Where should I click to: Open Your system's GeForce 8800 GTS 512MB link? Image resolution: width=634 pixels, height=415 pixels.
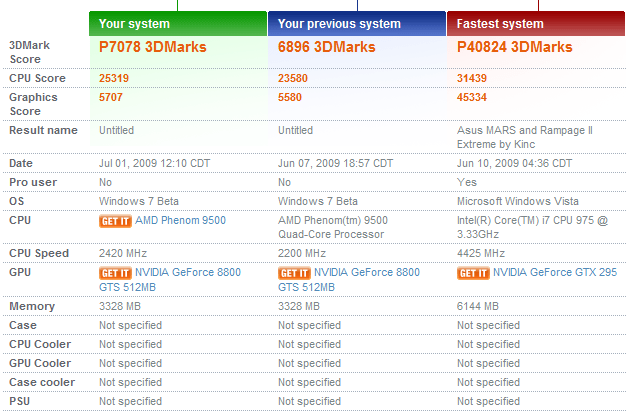click(170, 279)
